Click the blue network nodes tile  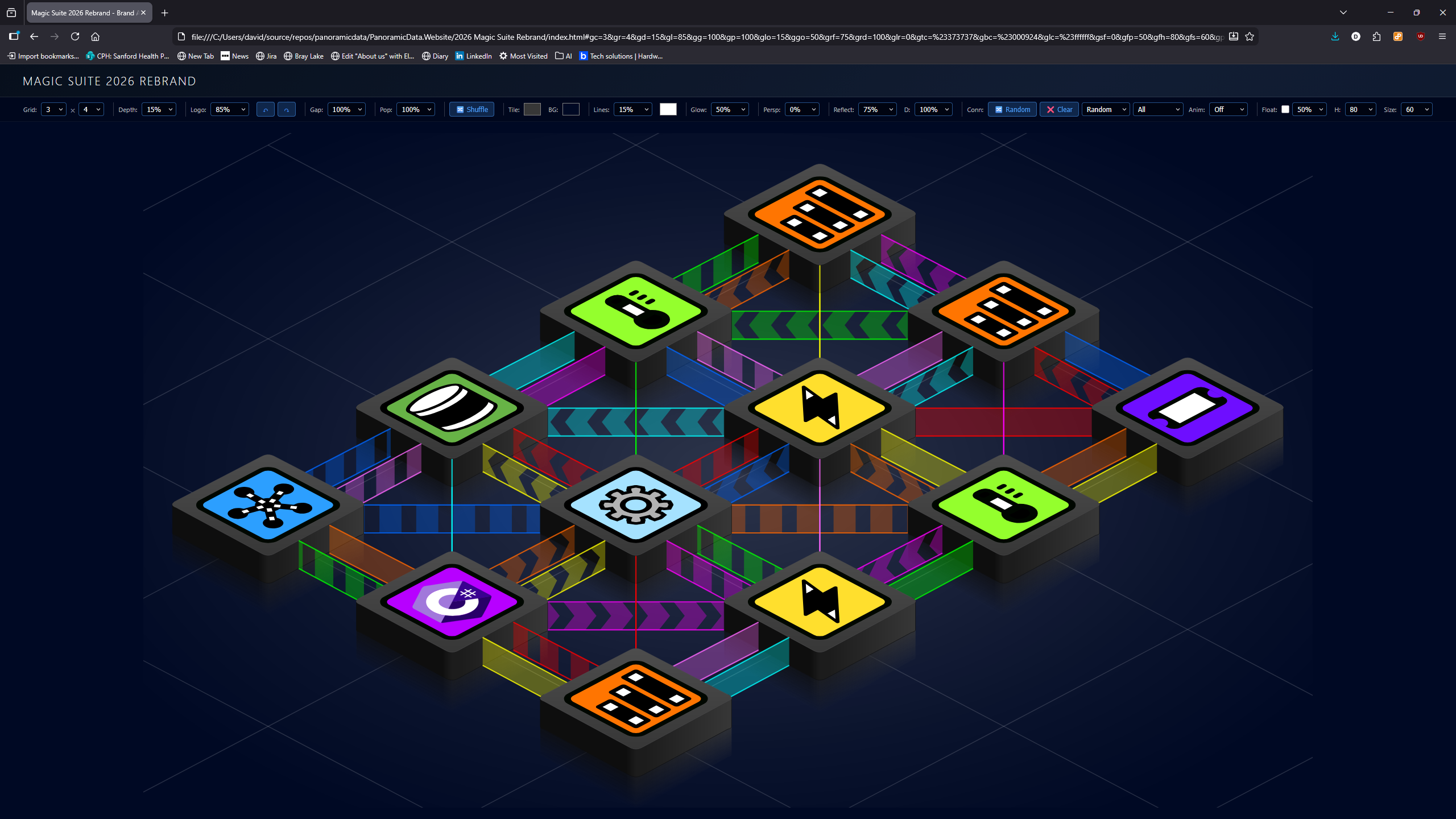click(x=268, y=504)
